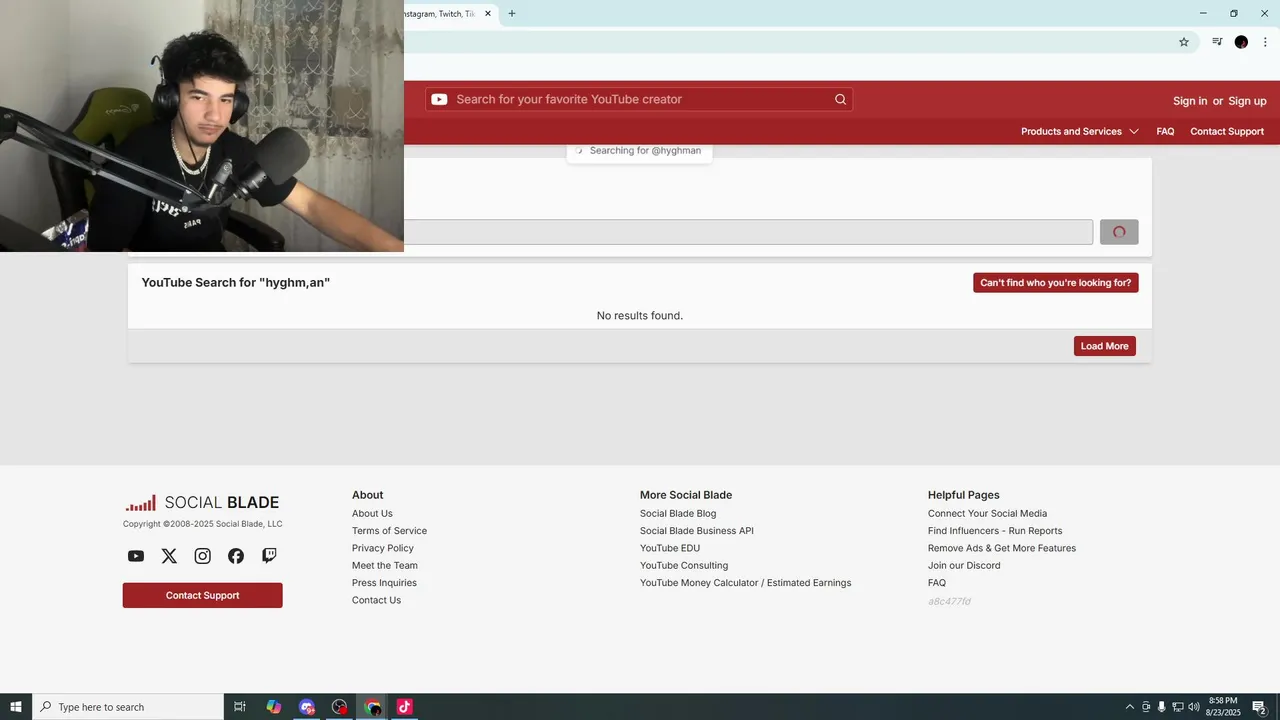The height and width of the screenshot is (720, 1280).
Task: Click Sign in link
Action: tap(1190, 101)
